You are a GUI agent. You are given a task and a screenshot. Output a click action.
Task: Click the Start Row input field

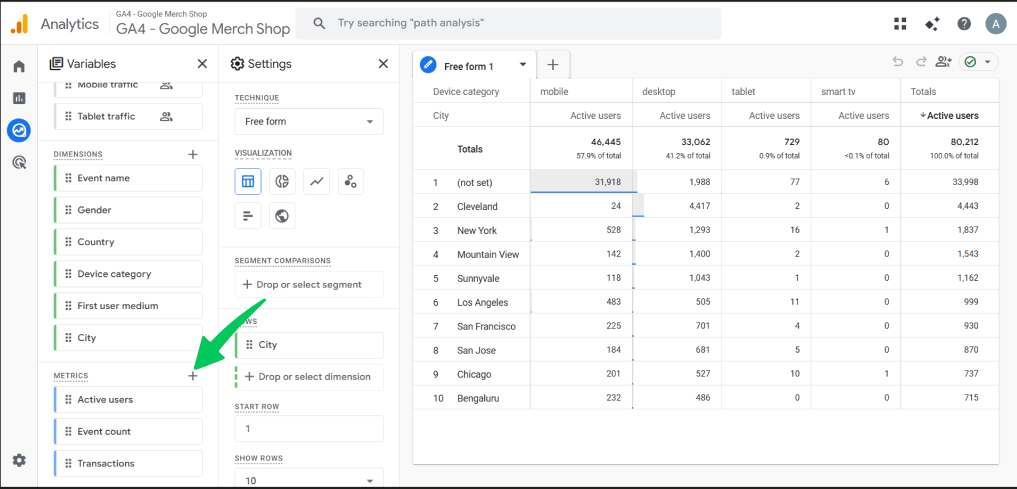309,429
